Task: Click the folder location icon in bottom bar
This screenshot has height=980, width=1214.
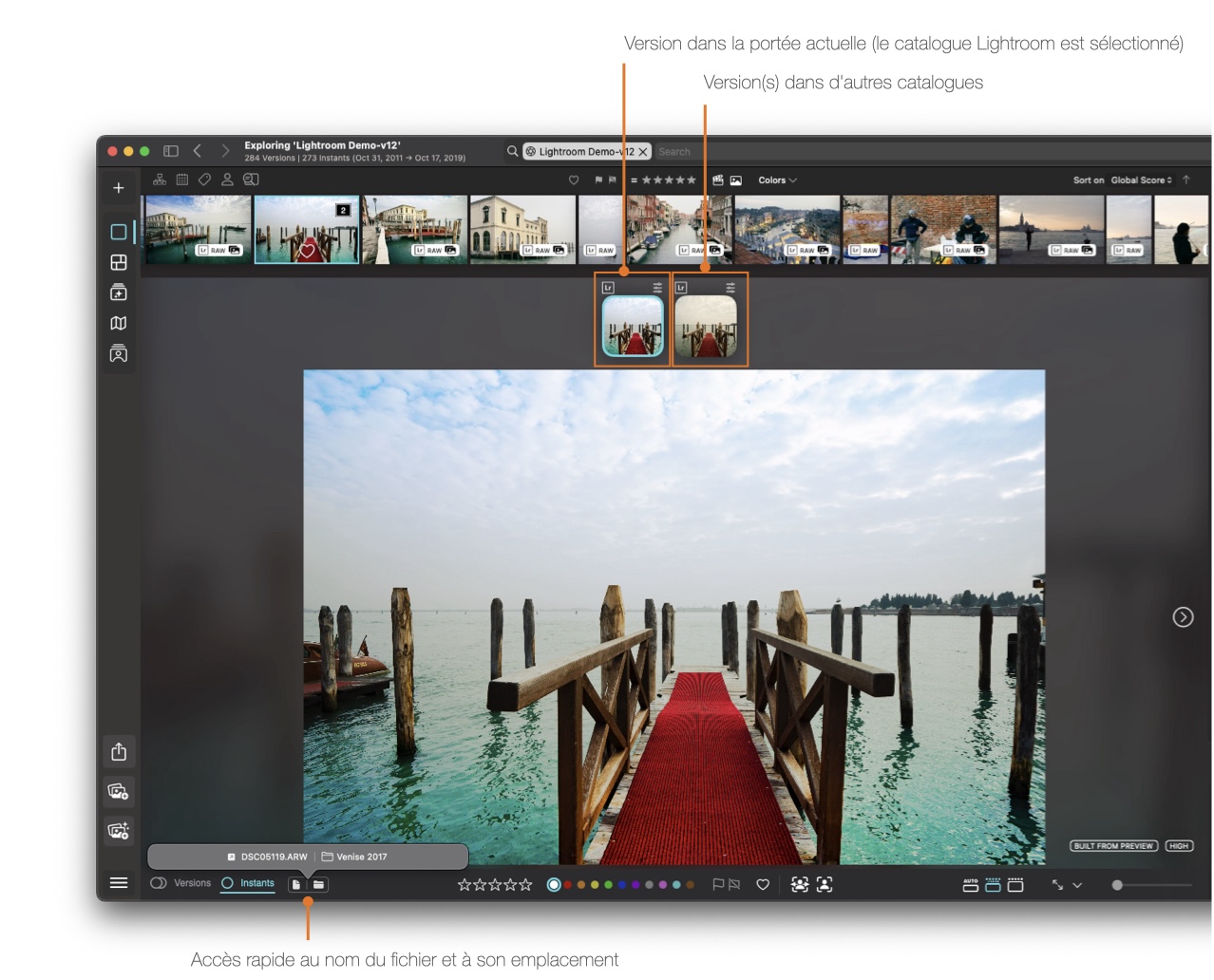Action: tap(319, 884)
